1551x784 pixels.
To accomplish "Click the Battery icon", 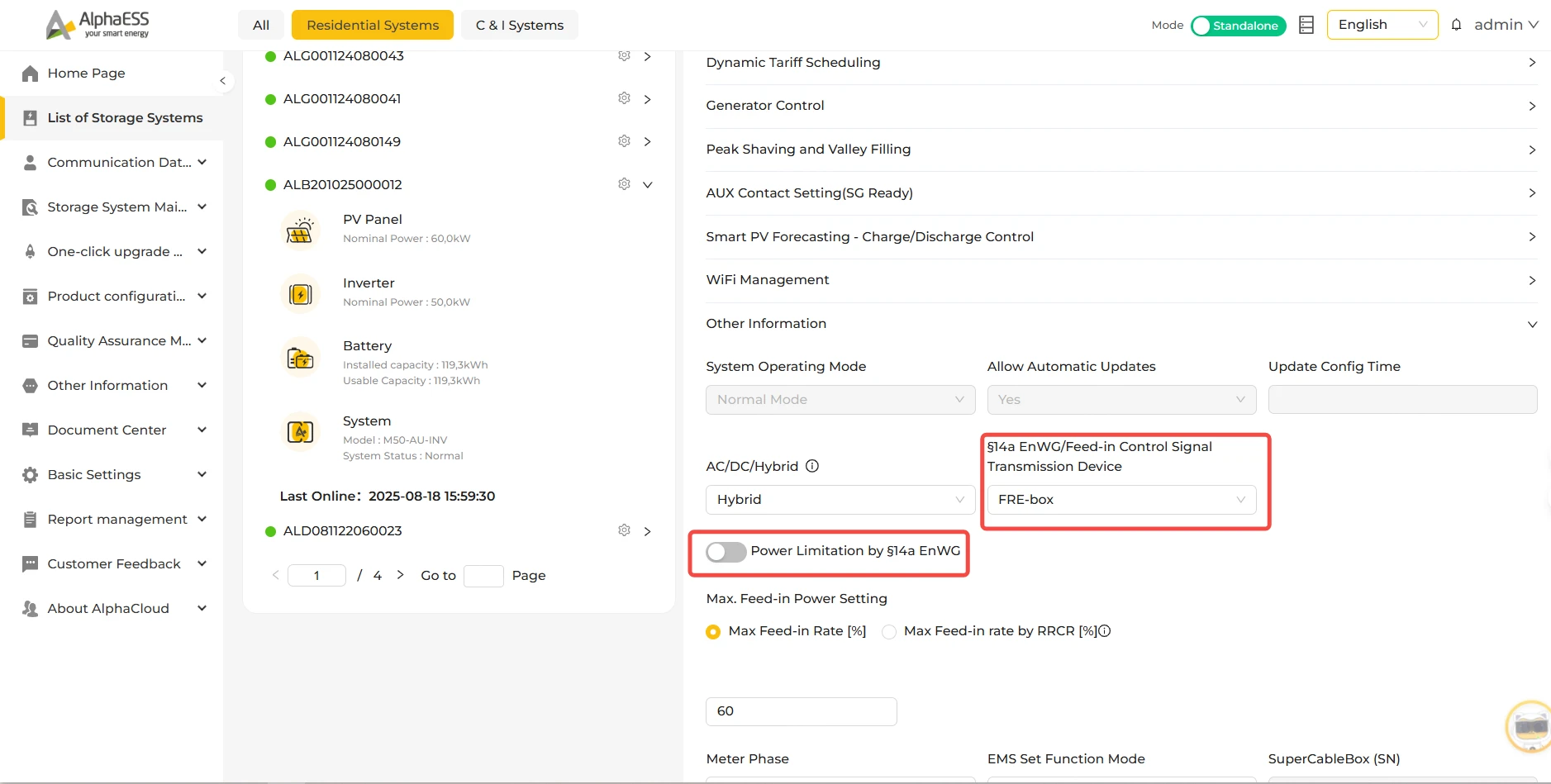I will click(x=300, y=358).
